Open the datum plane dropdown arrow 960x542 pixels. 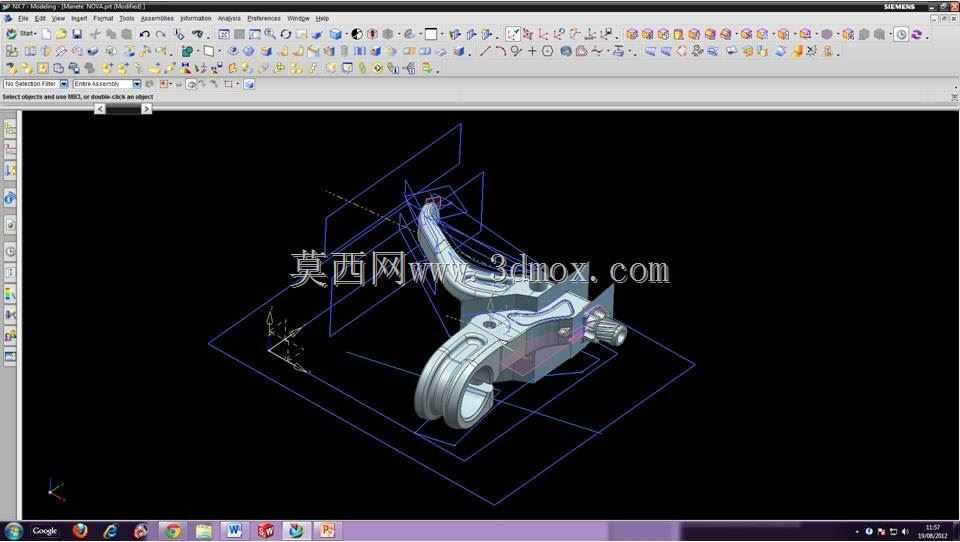219,51
